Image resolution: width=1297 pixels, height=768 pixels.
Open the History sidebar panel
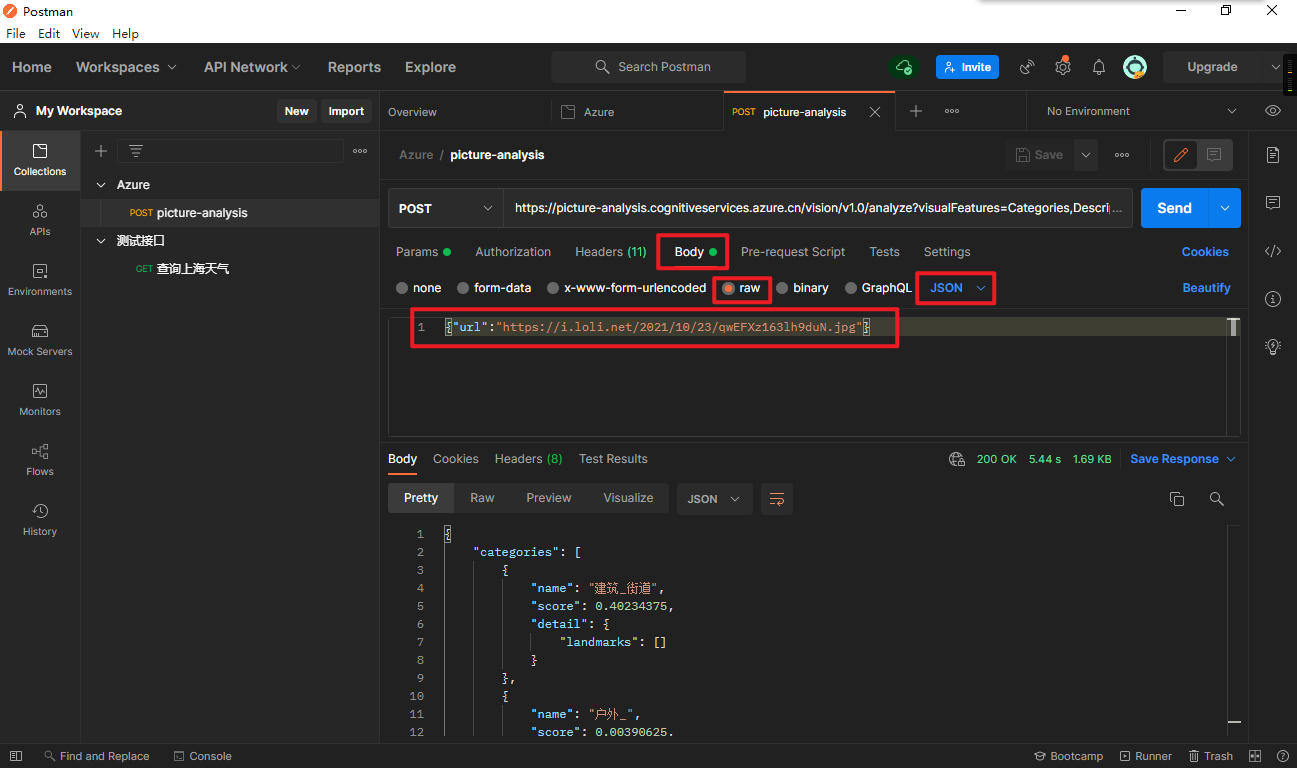click(40, 520)
